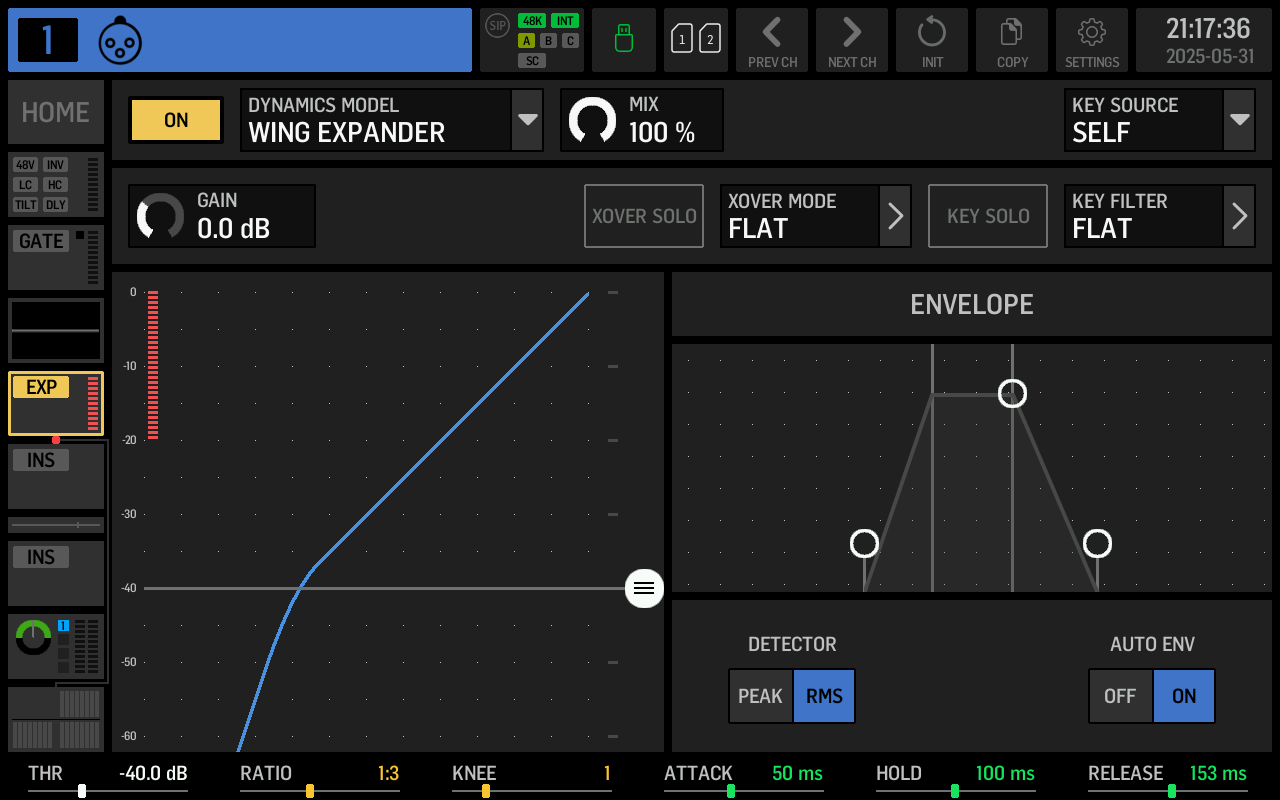This screenshot has height=800, width=1280.
Task: Select channel 1 strip at top left
Action: [47, 40]
